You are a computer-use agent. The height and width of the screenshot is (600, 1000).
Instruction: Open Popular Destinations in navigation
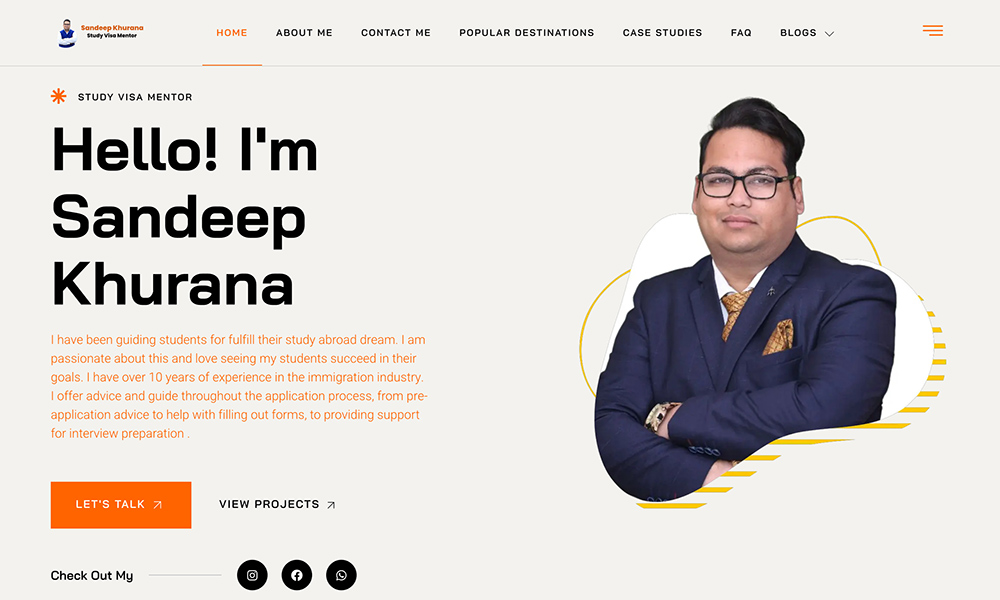[x=527, y=33]
